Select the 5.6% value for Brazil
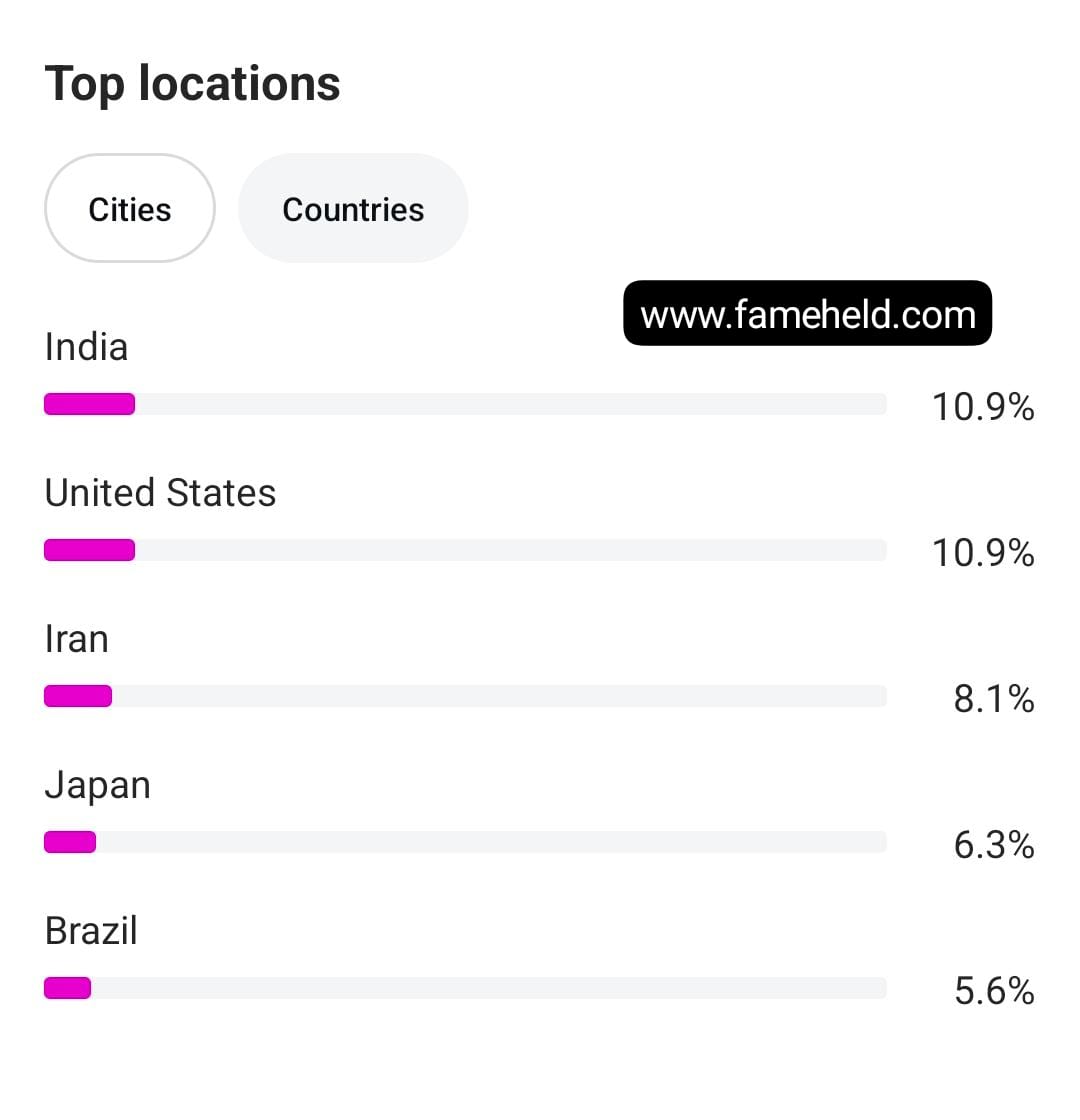This screenshot has height=1120, width=1080. tap(993, 991)
